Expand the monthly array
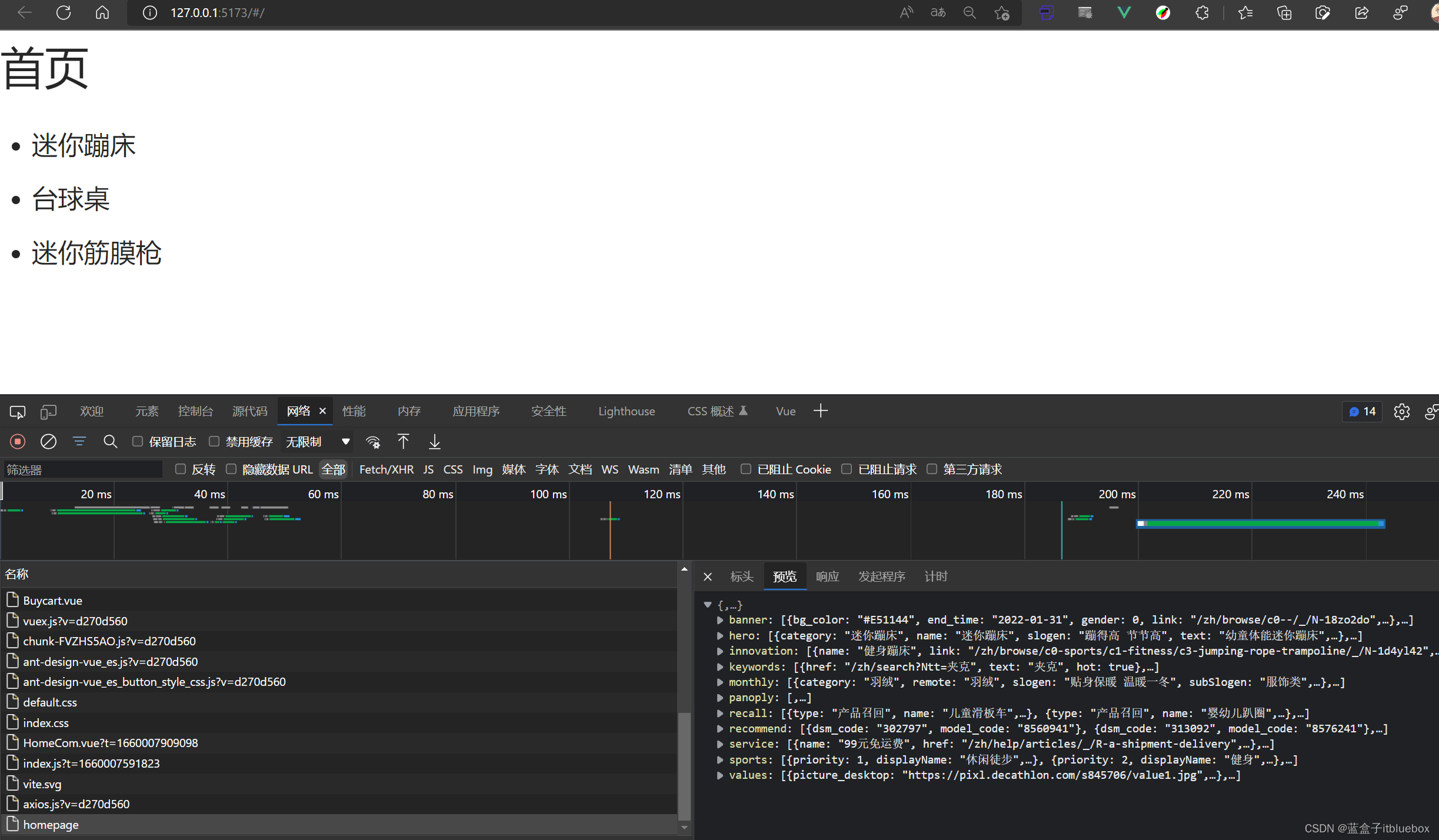Screen dimensions: 1439x840 click(720, 682)
